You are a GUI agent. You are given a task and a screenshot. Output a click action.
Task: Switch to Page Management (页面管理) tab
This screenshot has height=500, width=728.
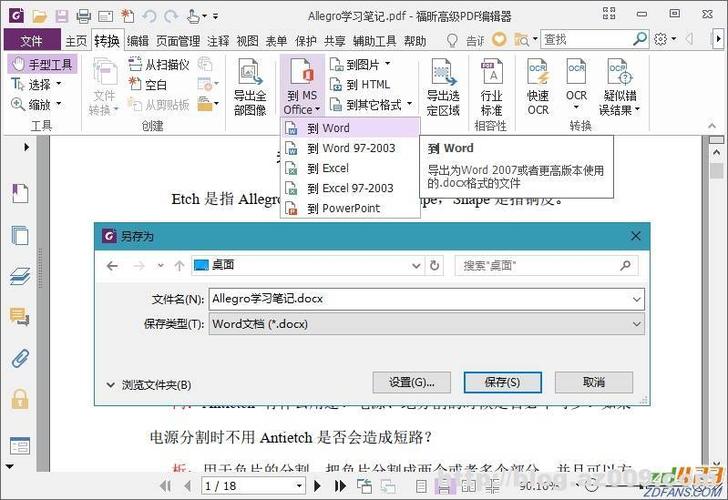pyautogui.click(x=178, y=41)
